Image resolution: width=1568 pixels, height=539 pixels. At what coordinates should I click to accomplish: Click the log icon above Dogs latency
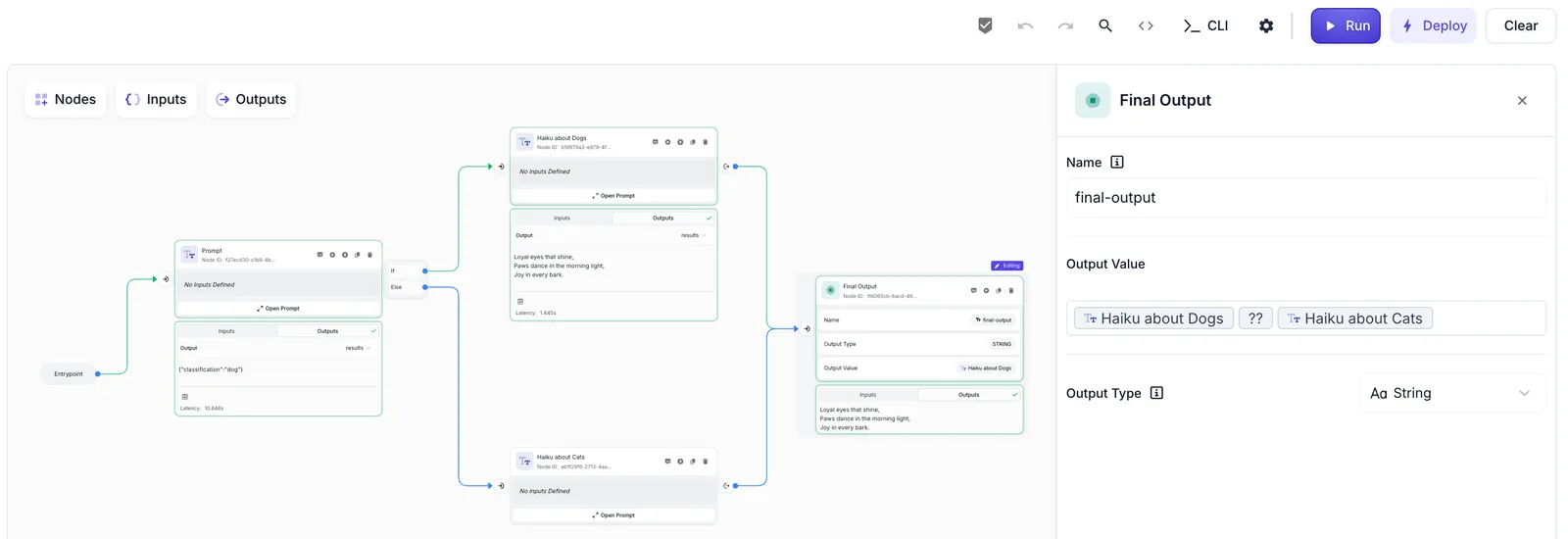point(519,302)
